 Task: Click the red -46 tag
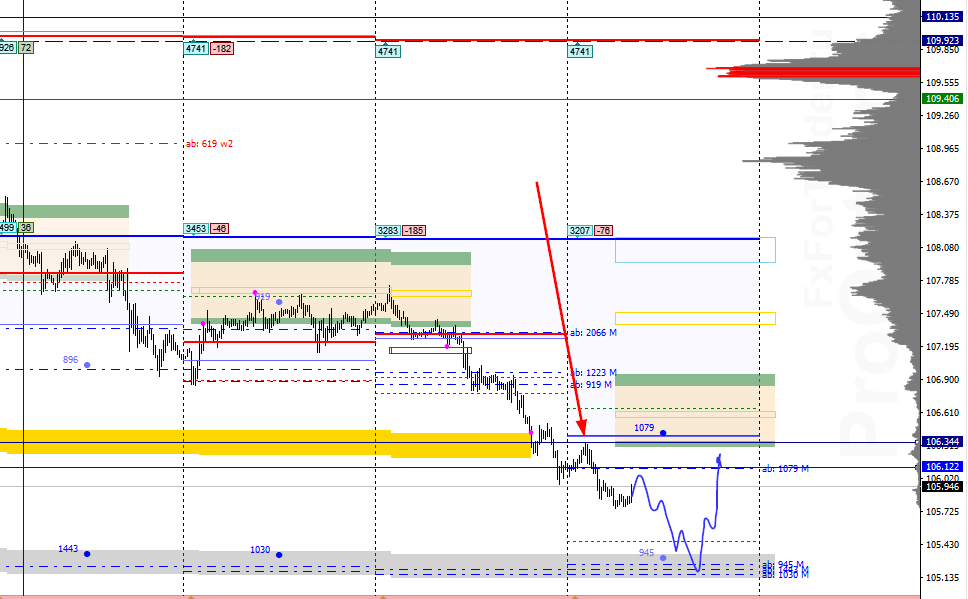coord(220,228)
